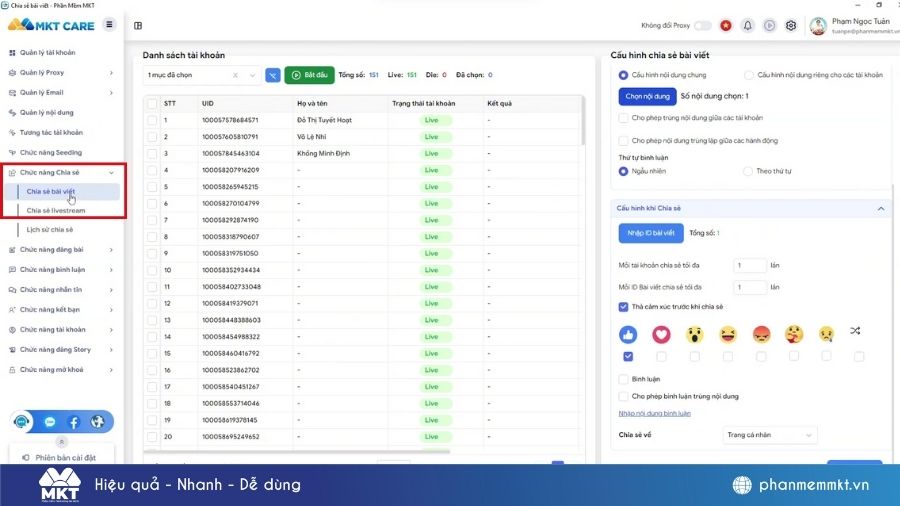This screenshot has width=900, height=506.
Task: Open the '1 mục đã chọn' dropdown
Action: click(x=201, y=75)
